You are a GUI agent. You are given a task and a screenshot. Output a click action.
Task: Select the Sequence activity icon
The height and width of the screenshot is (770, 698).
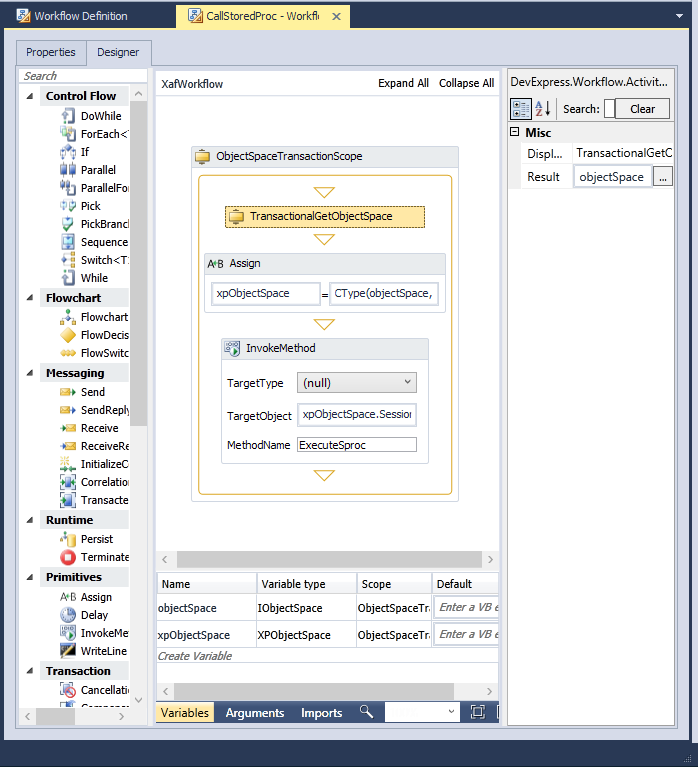pos(68,242)
